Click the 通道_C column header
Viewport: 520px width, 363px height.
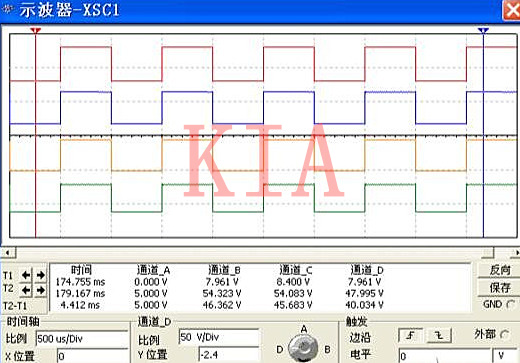coord(296,270)
